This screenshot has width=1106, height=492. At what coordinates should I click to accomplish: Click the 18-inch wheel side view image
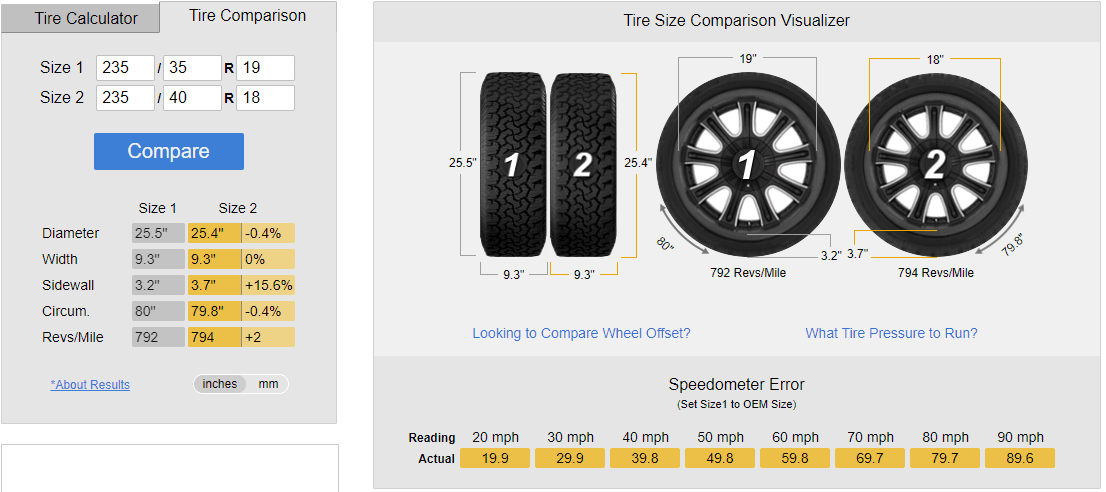pos(934,164)
